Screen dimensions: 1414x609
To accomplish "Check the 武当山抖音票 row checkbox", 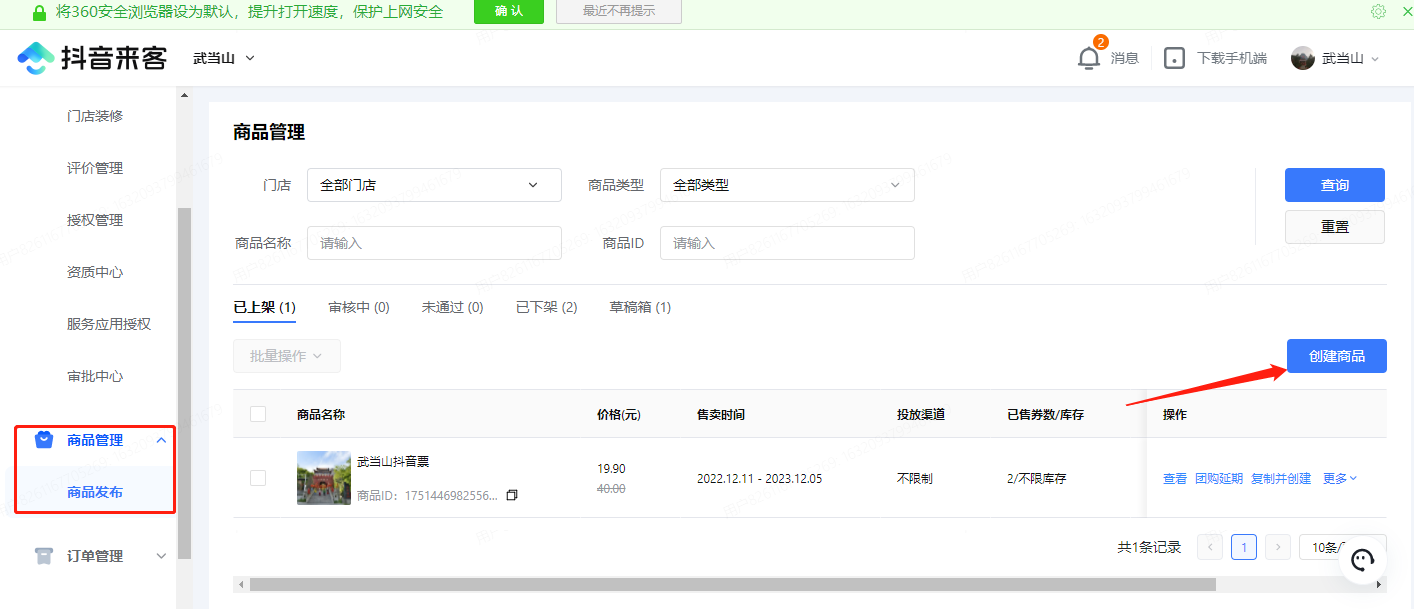I will click(x=258, y=478).
